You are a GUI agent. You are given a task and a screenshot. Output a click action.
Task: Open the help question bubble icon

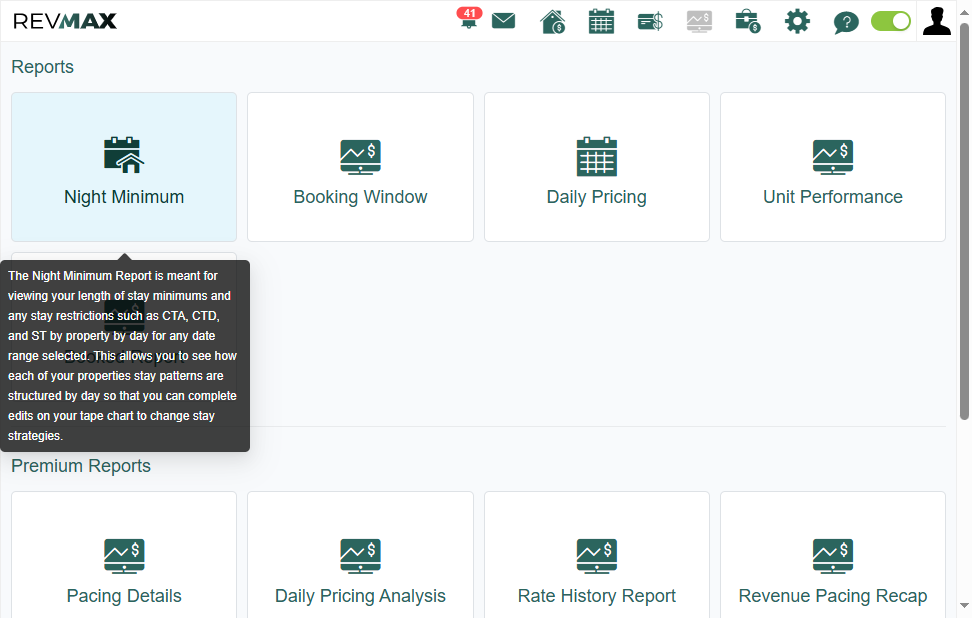coord(846,22)
